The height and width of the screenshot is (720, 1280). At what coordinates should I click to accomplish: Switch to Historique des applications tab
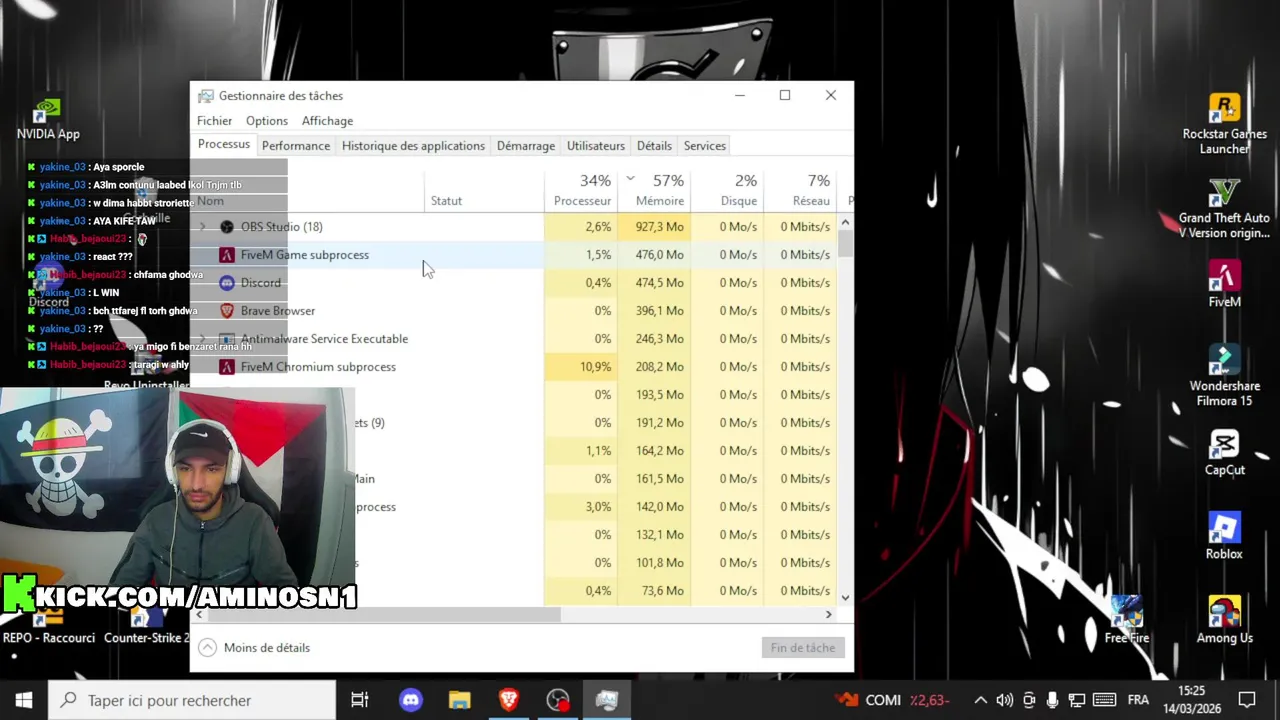pos(413,146)
